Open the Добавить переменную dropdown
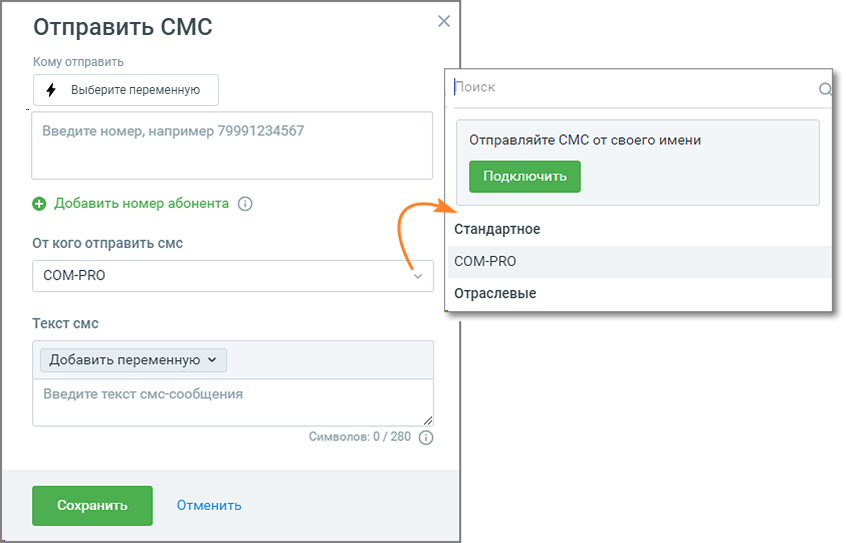Viewport: 846px width, 543px height. (x=133, y=360)
